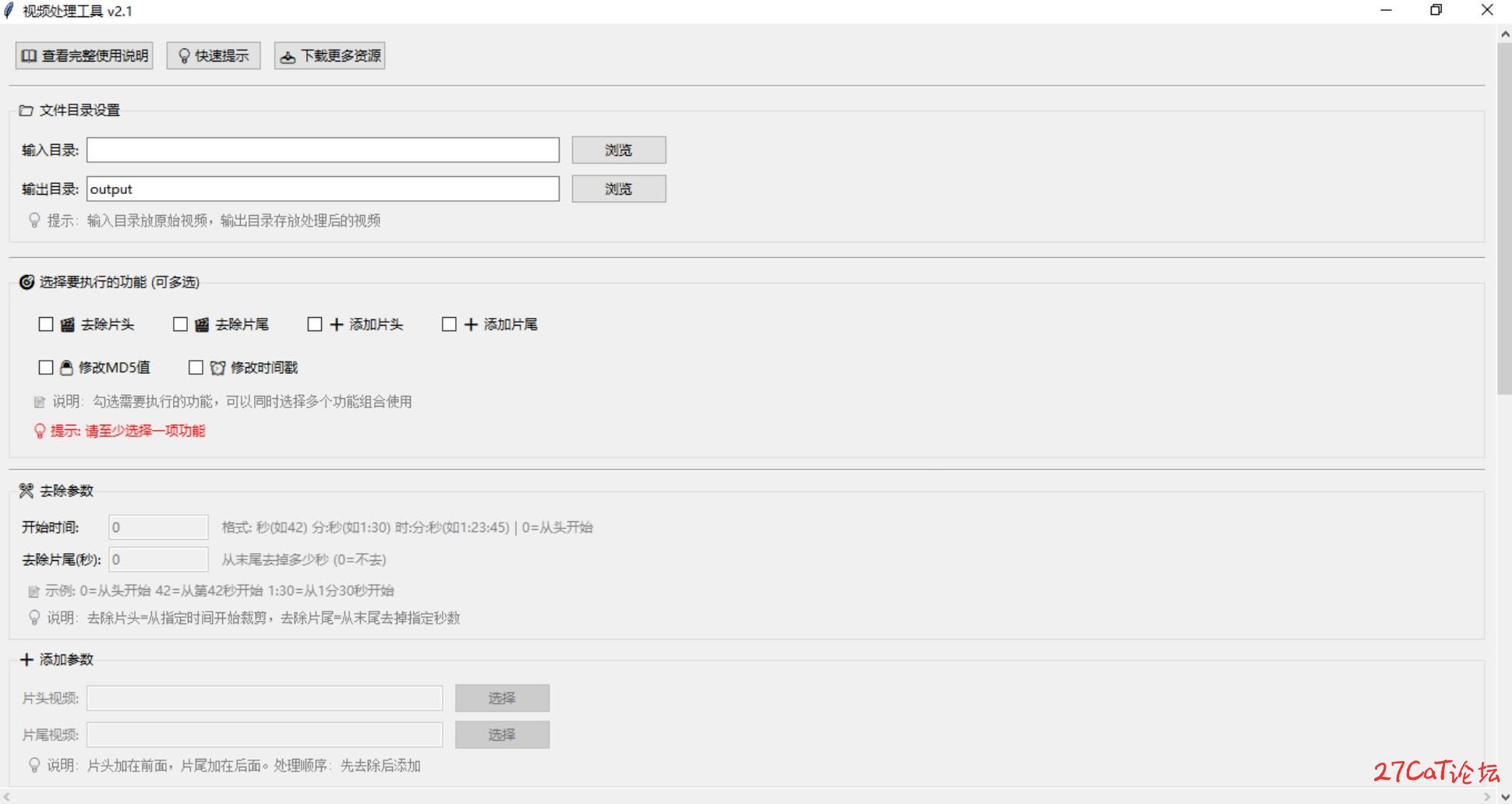Click the 输出目录 field containing output

pyautogui.click(x=323, y=189)
